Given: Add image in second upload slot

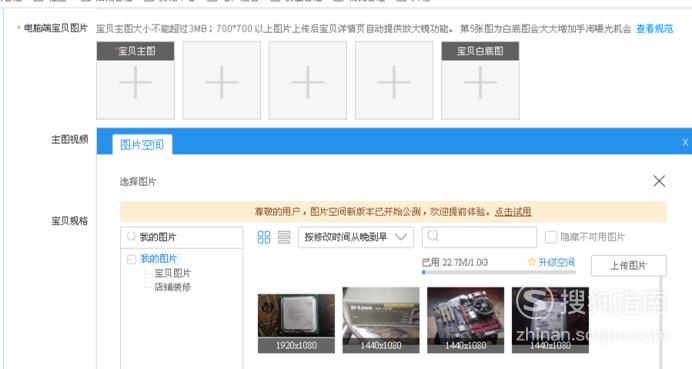Looking at the screenshot, I should pyautogui.click(x=222, y=81).
